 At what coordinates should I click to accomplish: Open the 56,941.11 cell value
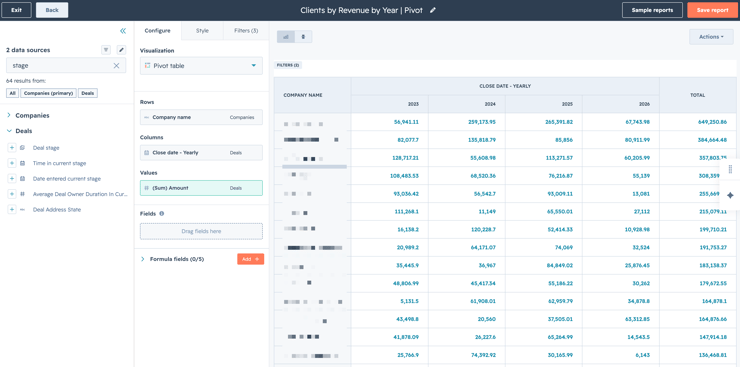pos(406,122)
